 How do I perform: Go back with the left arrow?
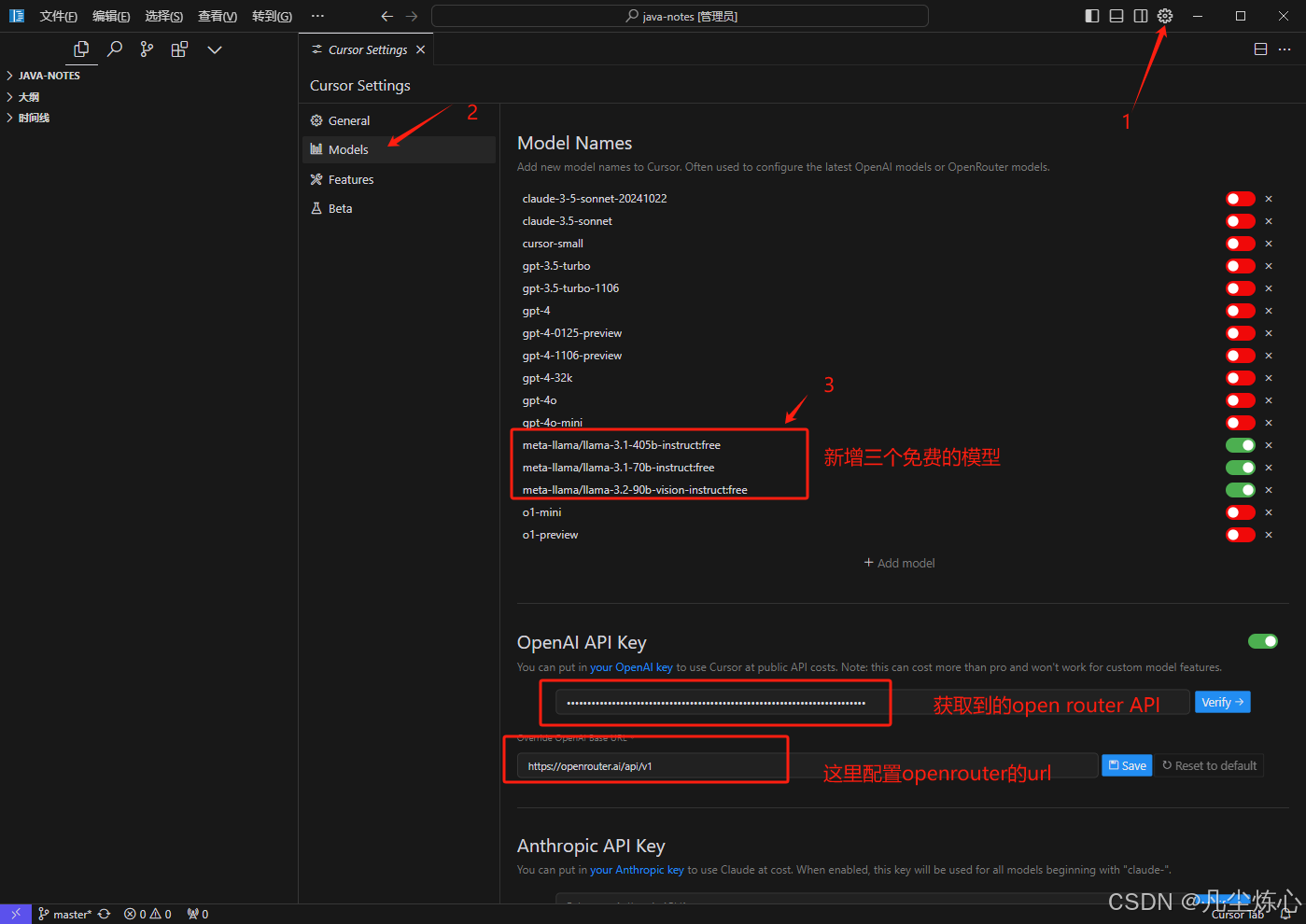tap(387, 16)
